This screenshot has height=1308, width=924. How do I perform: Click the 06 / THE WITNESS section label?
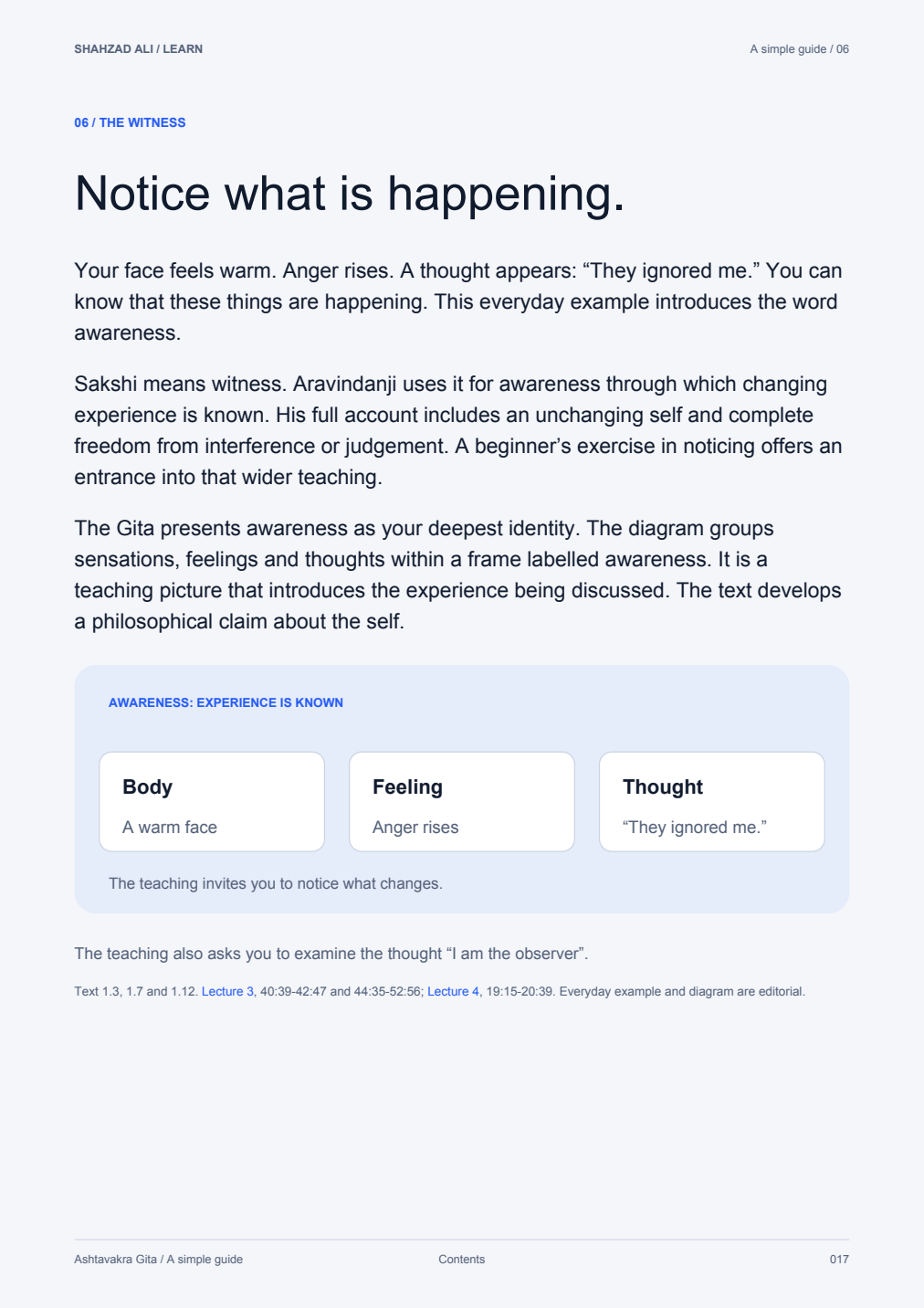(x=130, y=122)
